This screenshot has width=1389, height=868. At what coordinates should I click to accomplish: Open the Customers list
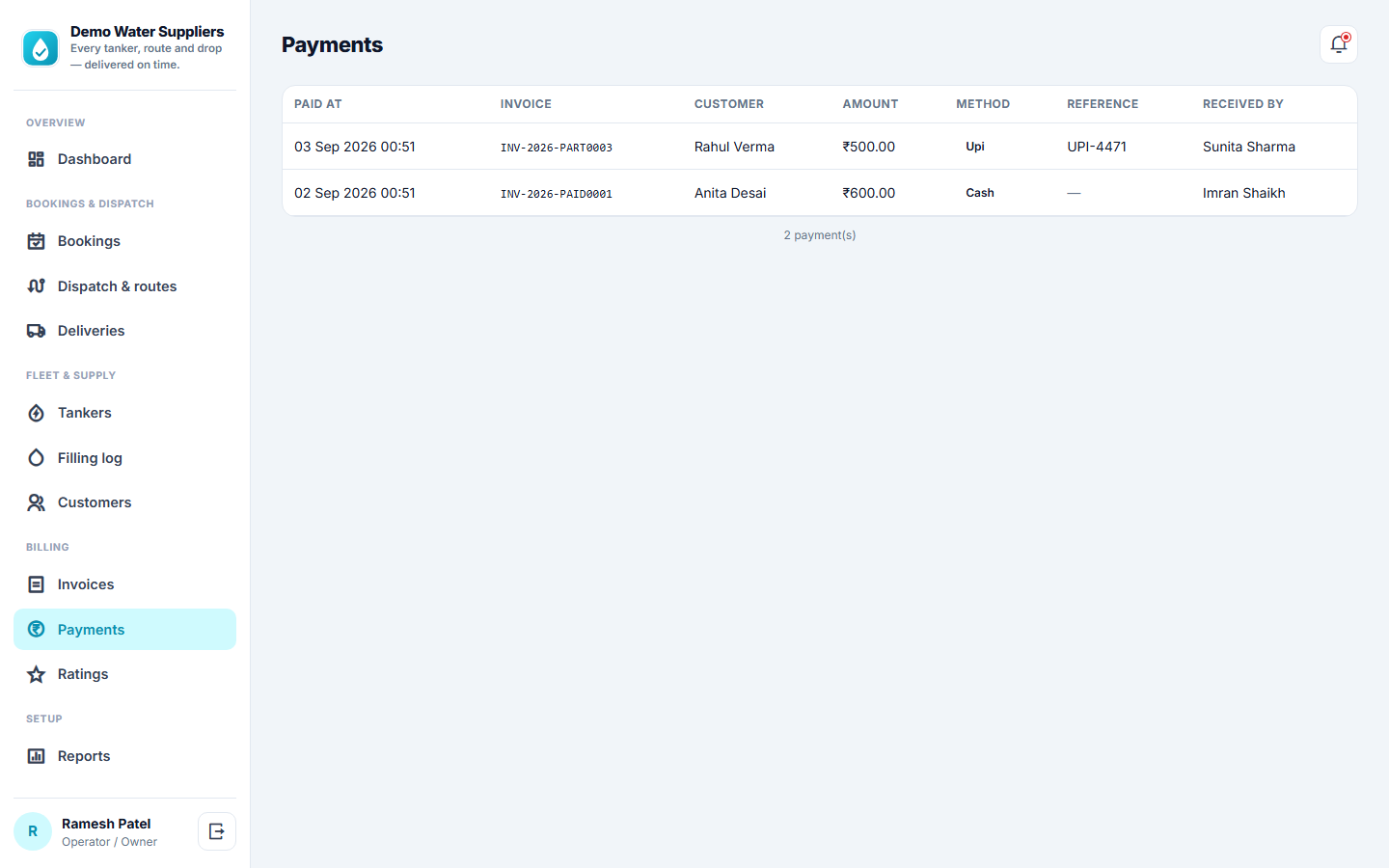(x=124, y=502)
